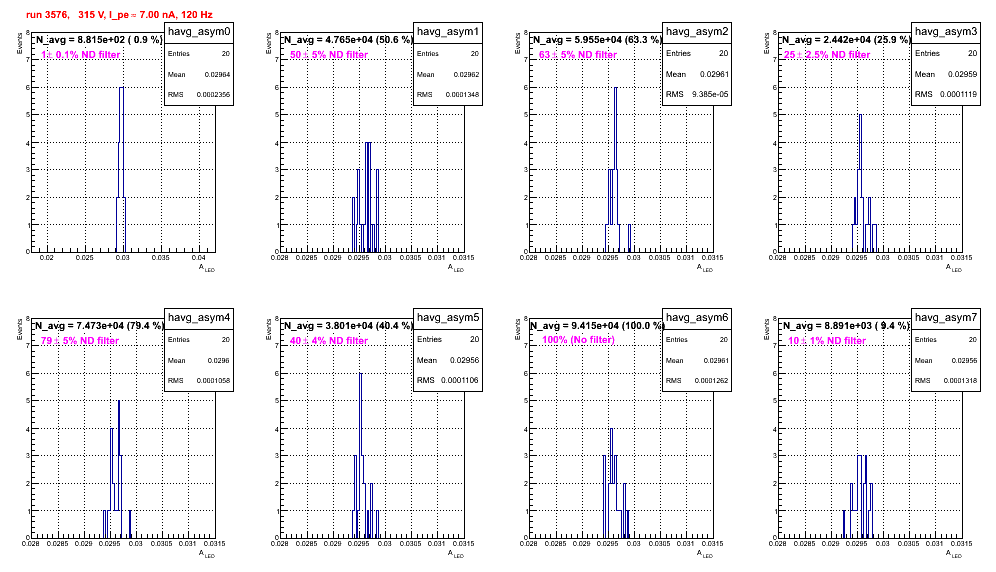Click Entries value 20 in havg_asym7 box
Image resolution: width=996 pixels, height=572 pixels.
[972, 340]
